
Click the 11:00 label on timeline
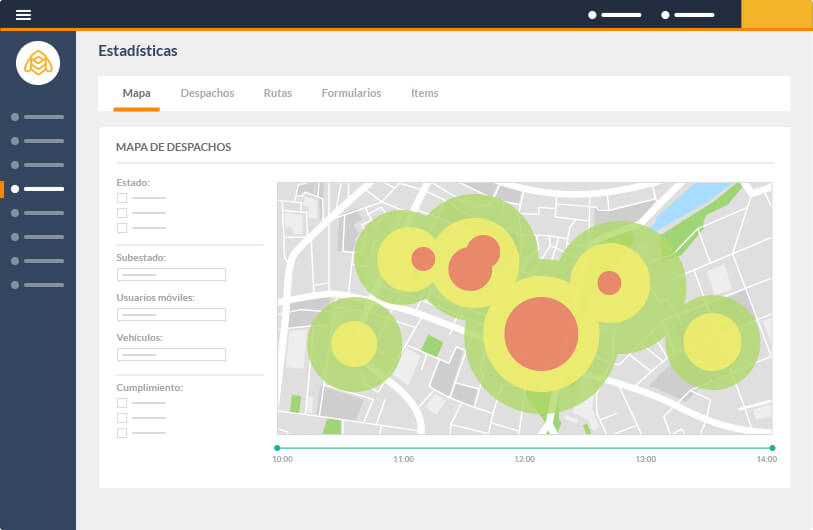pos(403,459)
